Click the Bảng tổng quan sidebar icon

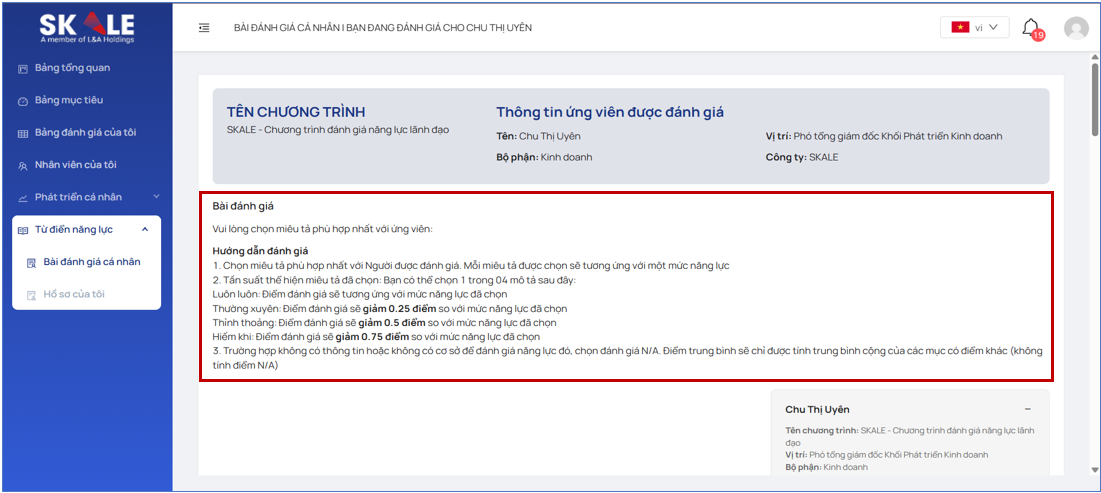click(x=23, y=68)
